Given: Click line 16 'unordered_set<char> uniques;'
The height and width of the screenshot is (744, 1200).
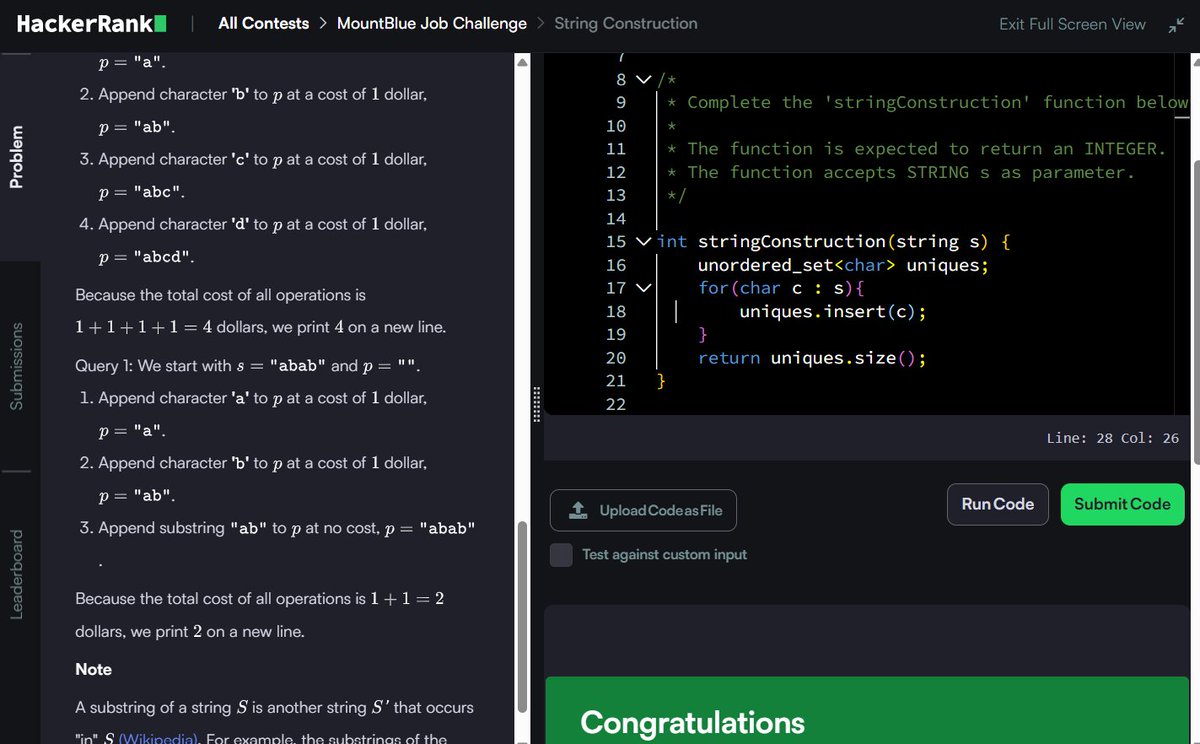Looking at the screenshot, I should coord(843,265).
